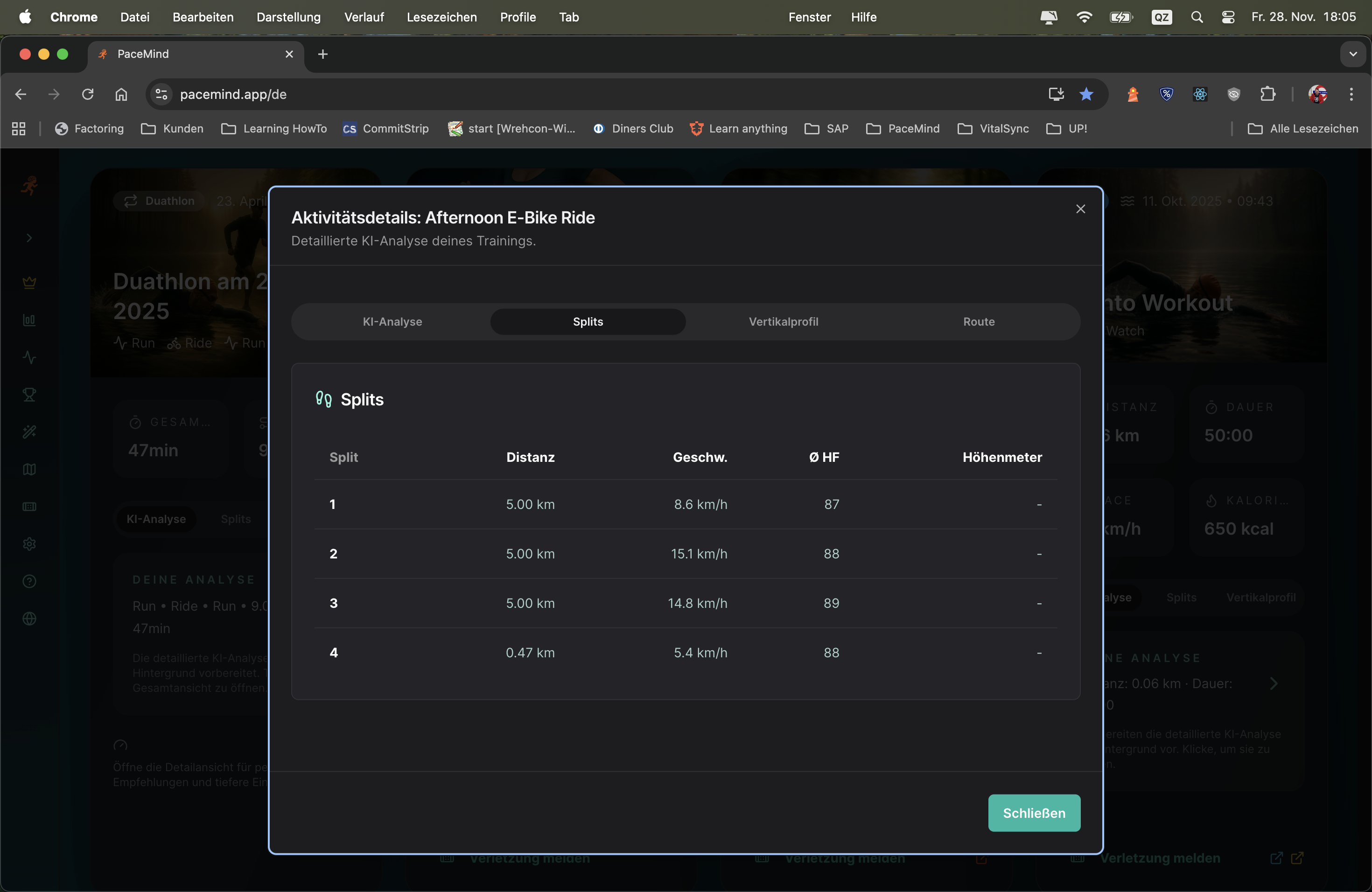Open the Vertikalprofil tab
The width and height of the screenshot is (1372, 892).
(x=783, y=321)
